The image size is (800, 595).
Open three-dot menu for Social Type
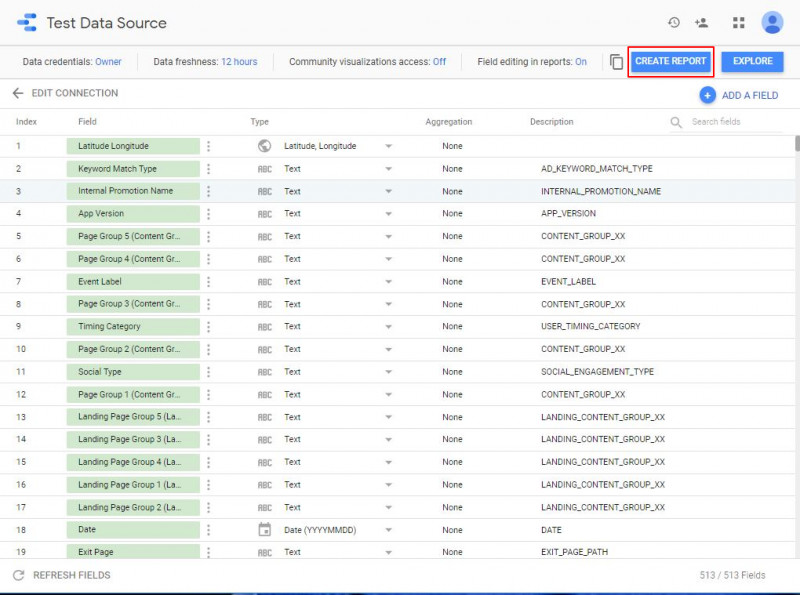(x=209, y=372)
